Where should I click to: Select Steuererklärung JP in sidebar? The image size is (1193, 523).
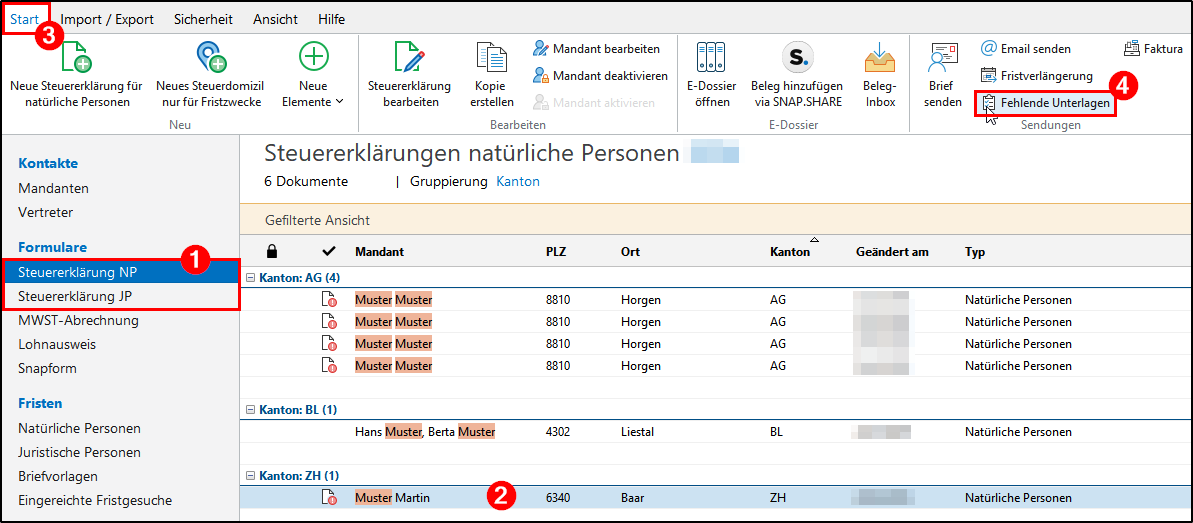tap(75, 296)
